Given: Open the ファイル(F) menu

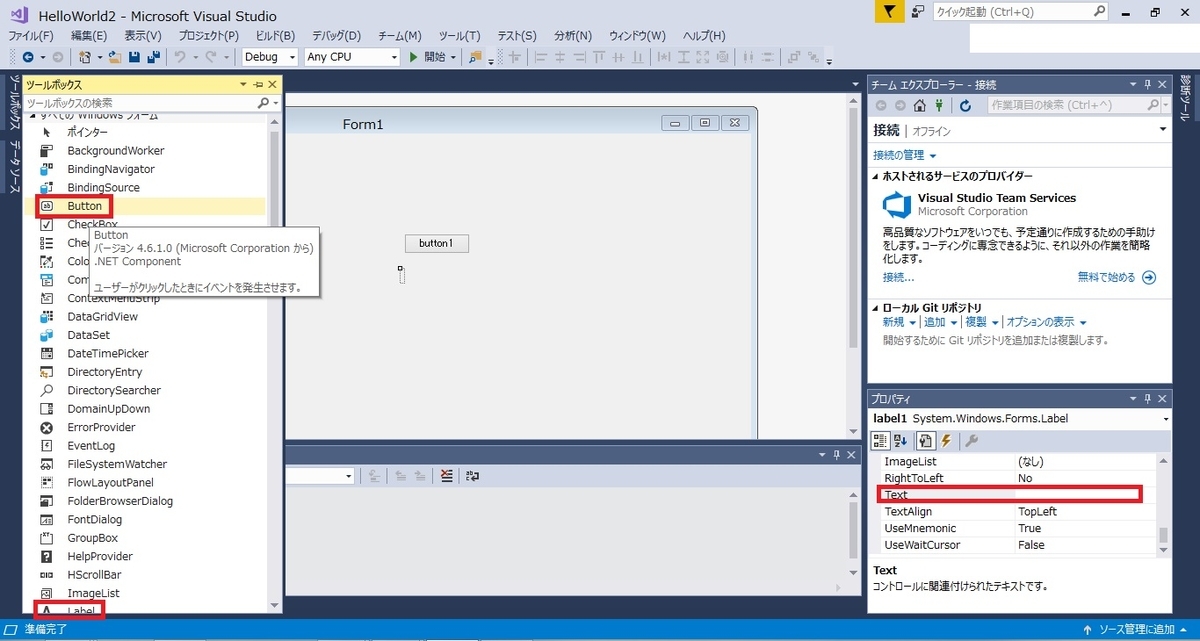Looking at the screenshot, I should coord(30,35).
